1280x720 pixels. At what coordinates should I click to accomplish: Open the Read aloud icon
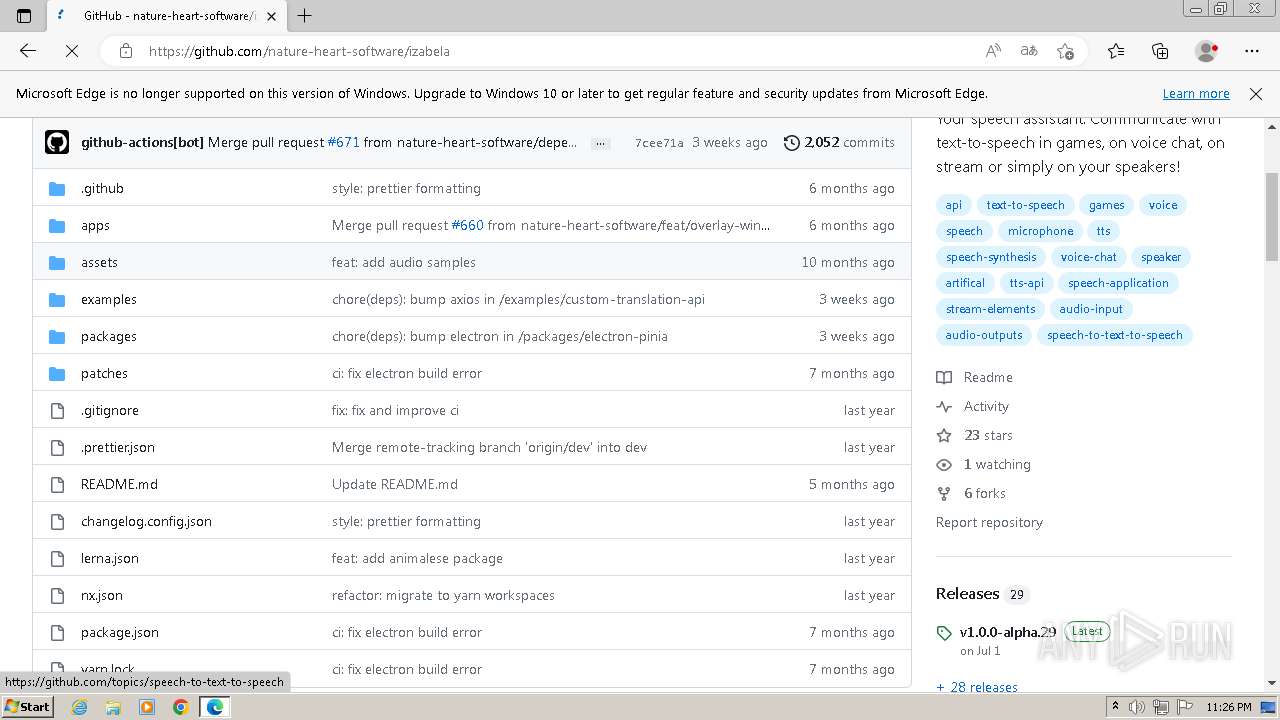(x=993, y=51)
